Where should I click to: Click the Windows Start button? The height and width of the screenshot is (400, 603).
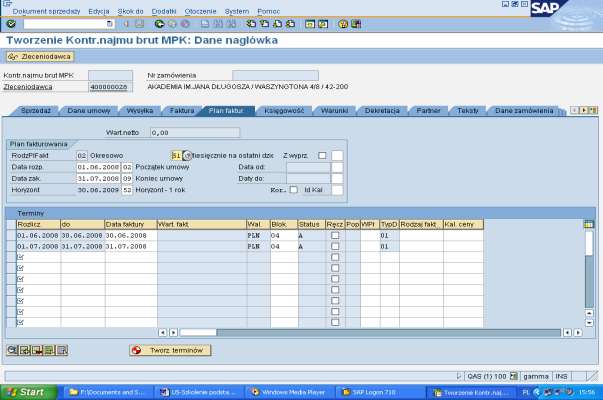click(29, 392)
